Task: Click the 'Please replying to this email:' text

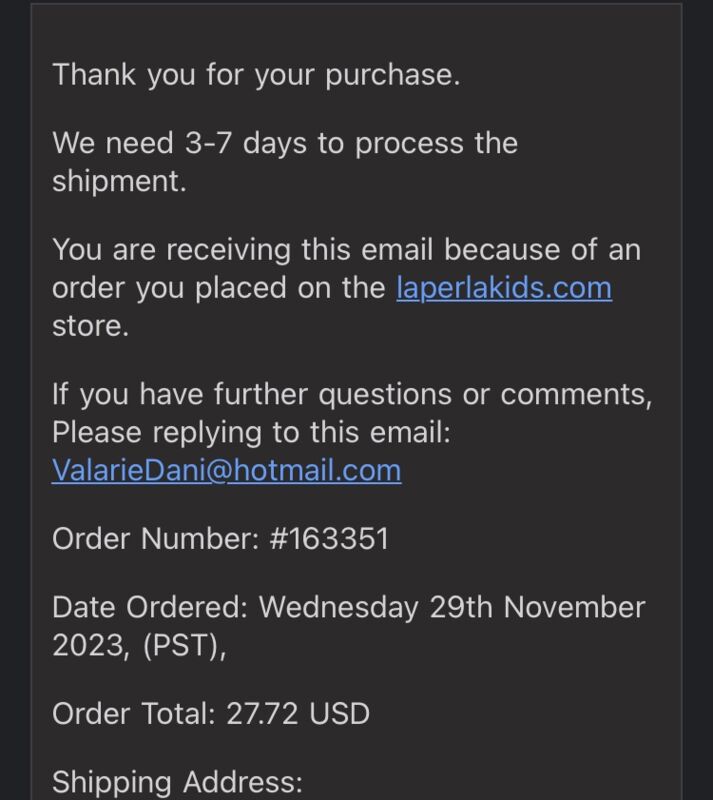Action: click(x=251, y=433)
